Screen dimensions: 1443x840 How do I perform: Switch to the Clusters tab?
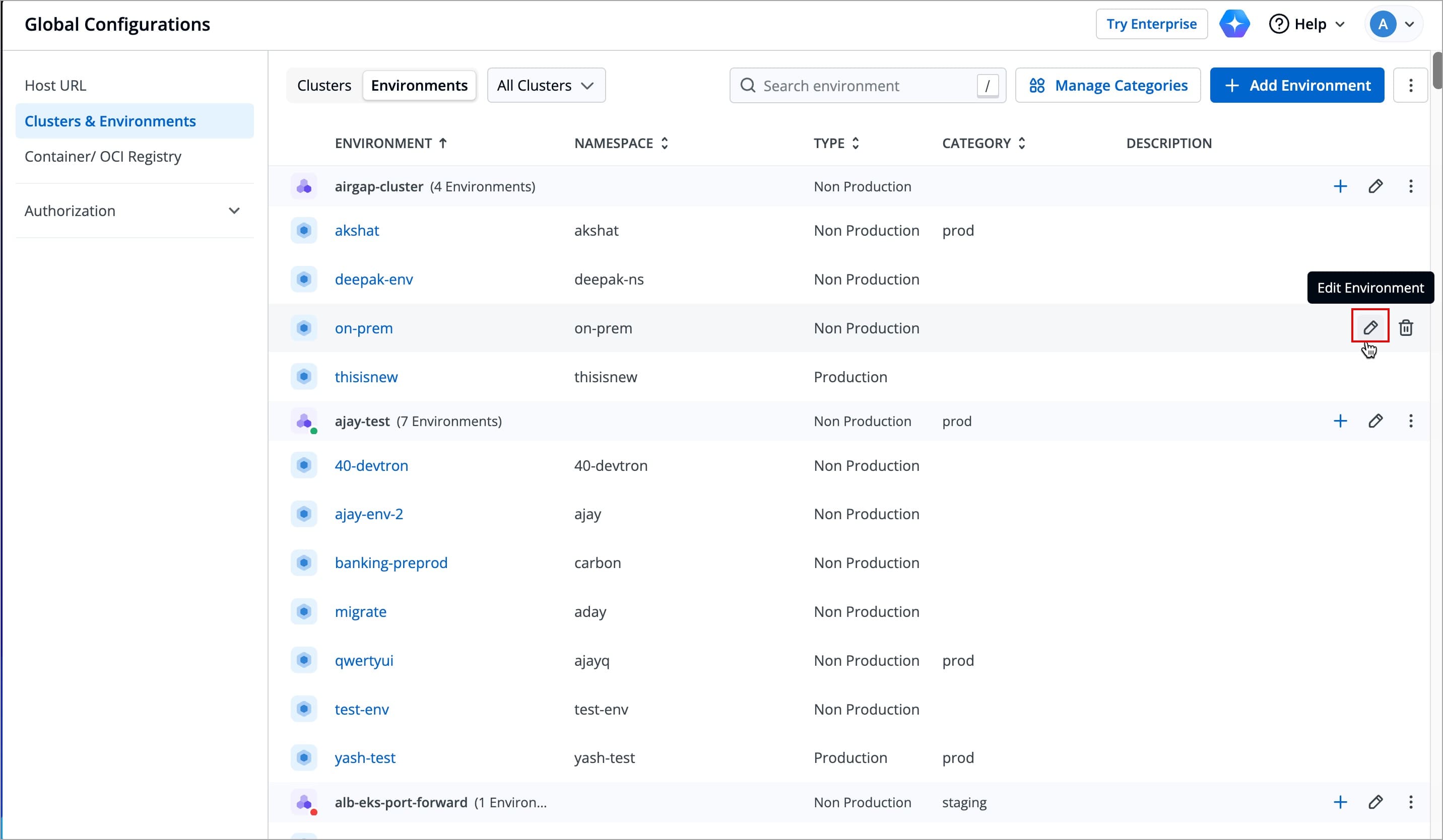click(x=323, y=85)
